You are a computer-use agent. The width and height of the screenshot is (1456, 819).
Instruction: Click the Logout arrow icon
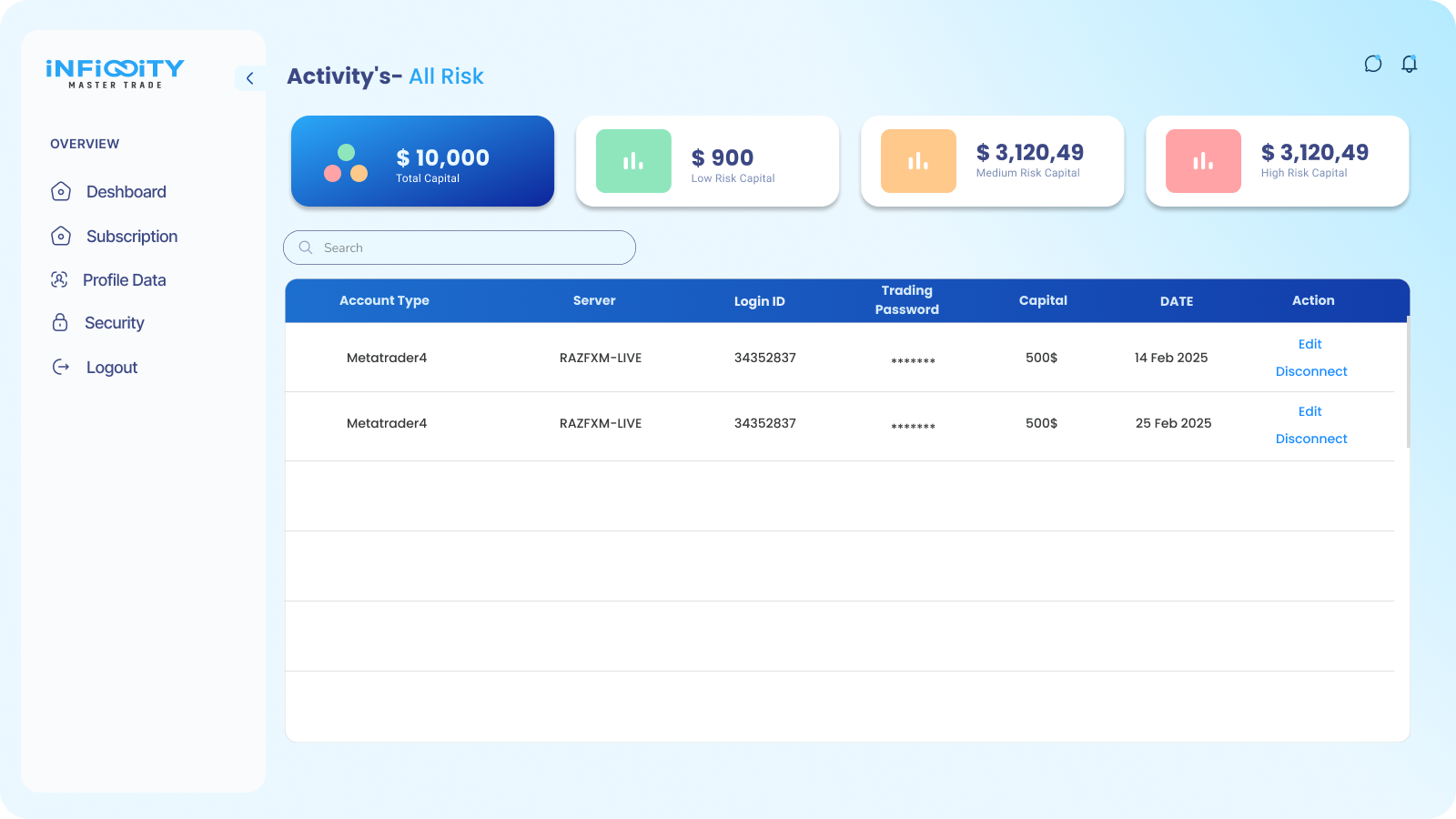61,367
